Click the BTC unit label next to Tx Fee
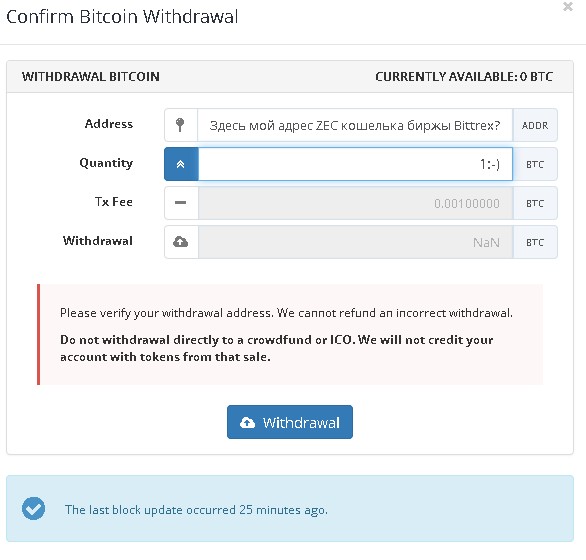586x560 pixels. (535, 203)
